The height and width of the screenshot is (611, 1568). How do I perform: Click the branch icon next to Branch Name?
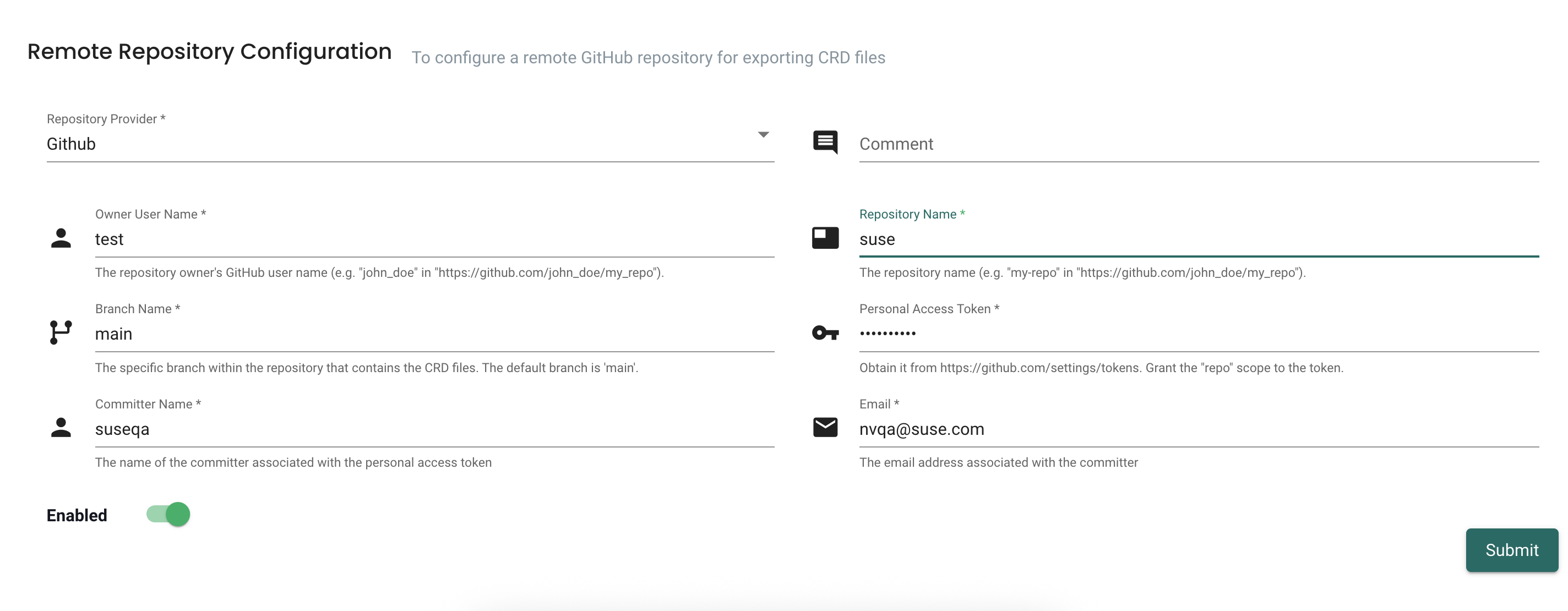(62, 333)
